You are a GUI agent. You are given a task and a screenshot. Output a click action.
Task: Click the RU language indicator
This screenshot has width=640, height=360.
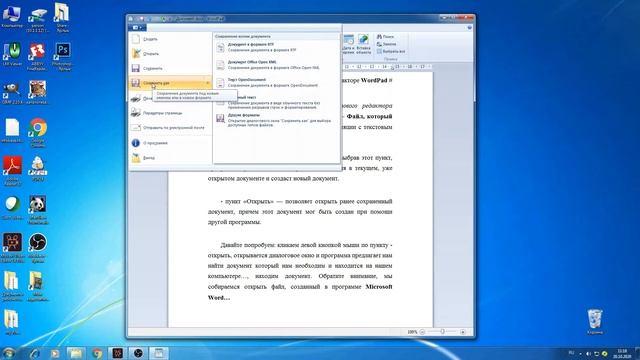click(571, 353)
